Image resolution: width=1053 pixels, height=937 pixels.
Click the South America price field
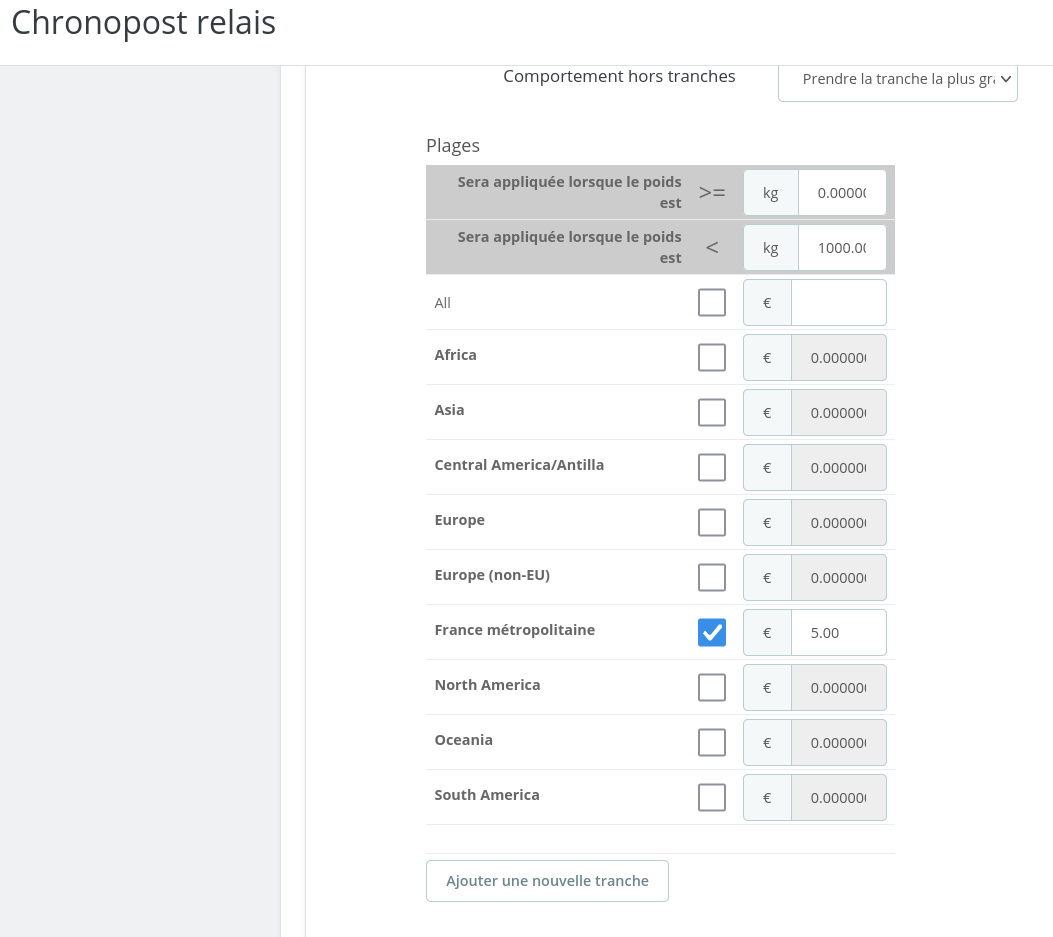838,799
